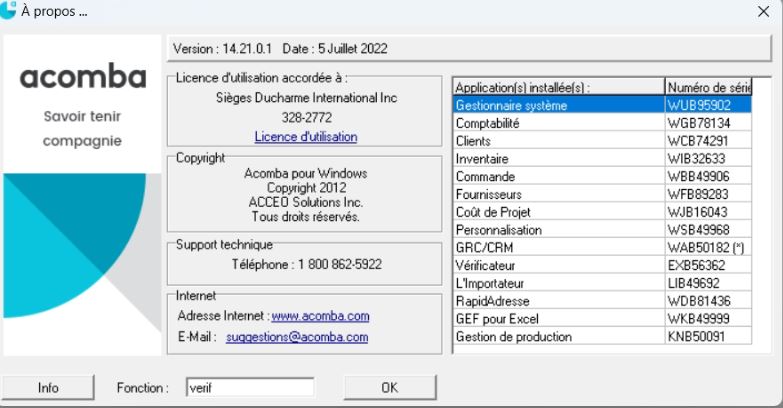Click serial number WDB81436
Viewport: 783px width, 408px height.
click(699, 301)
